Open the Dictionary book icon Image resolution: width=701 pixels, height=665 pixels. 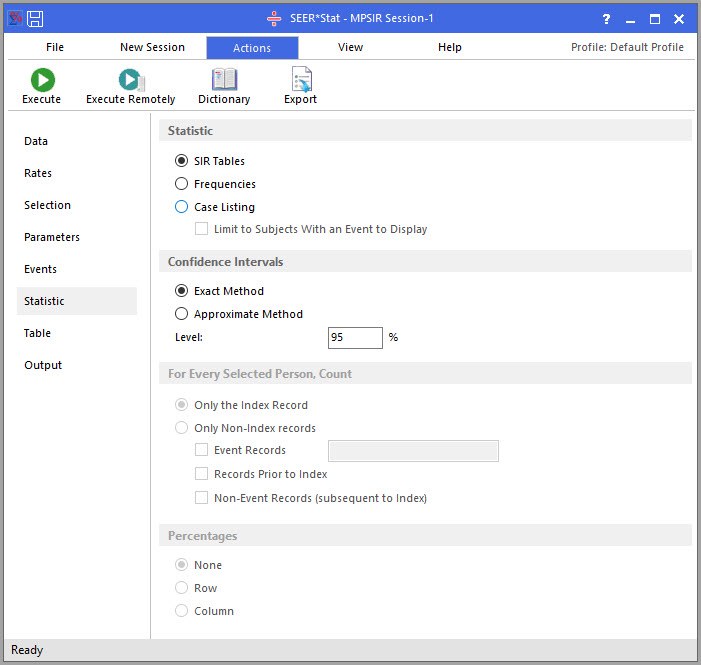click(224, 80)
